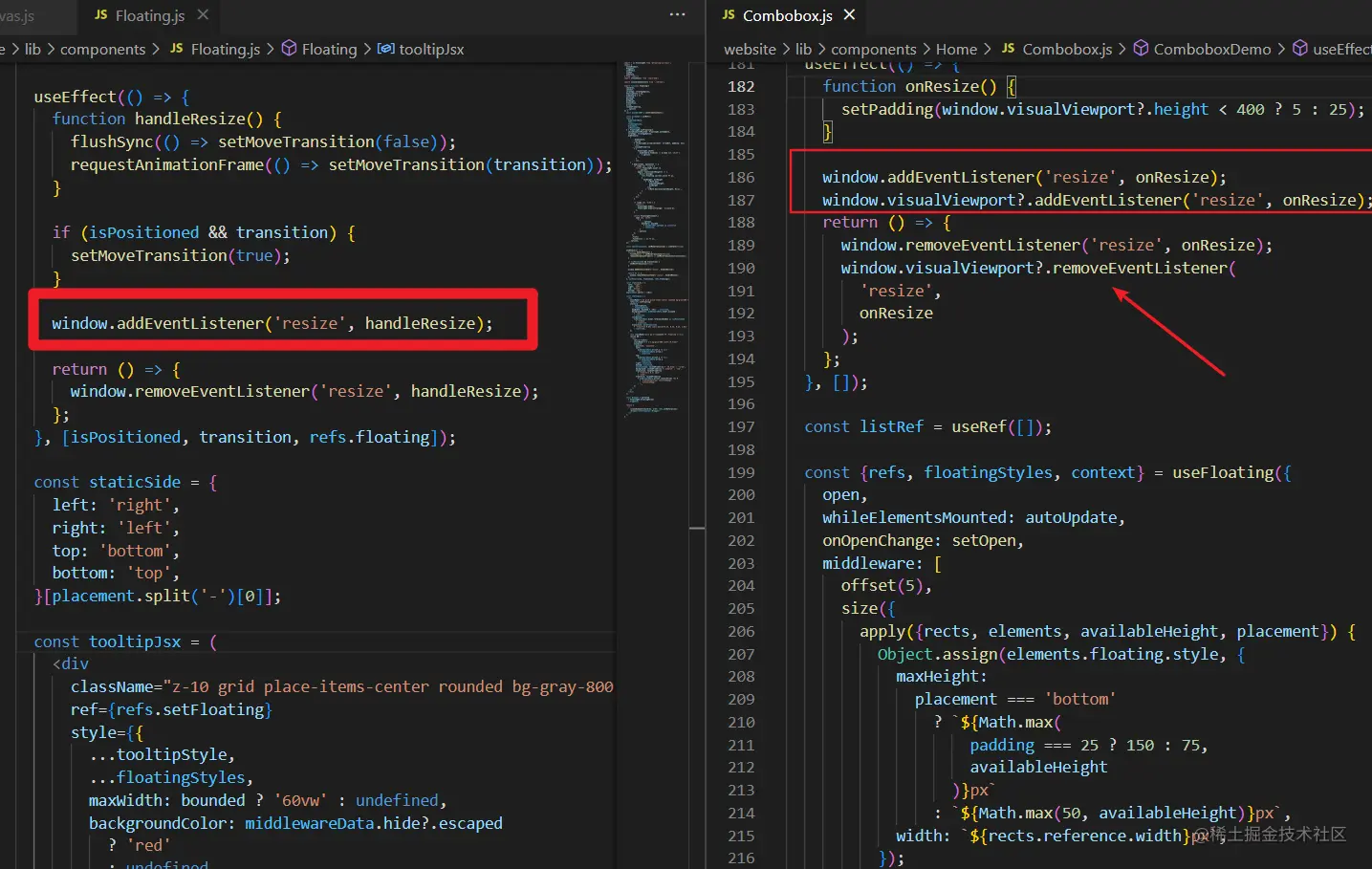Image resolution: width=1372 pixels, height=869 pixels.
Task: Click the 'whileElementsMounted: autoUpdate,' line
Action: click(973, 517)
